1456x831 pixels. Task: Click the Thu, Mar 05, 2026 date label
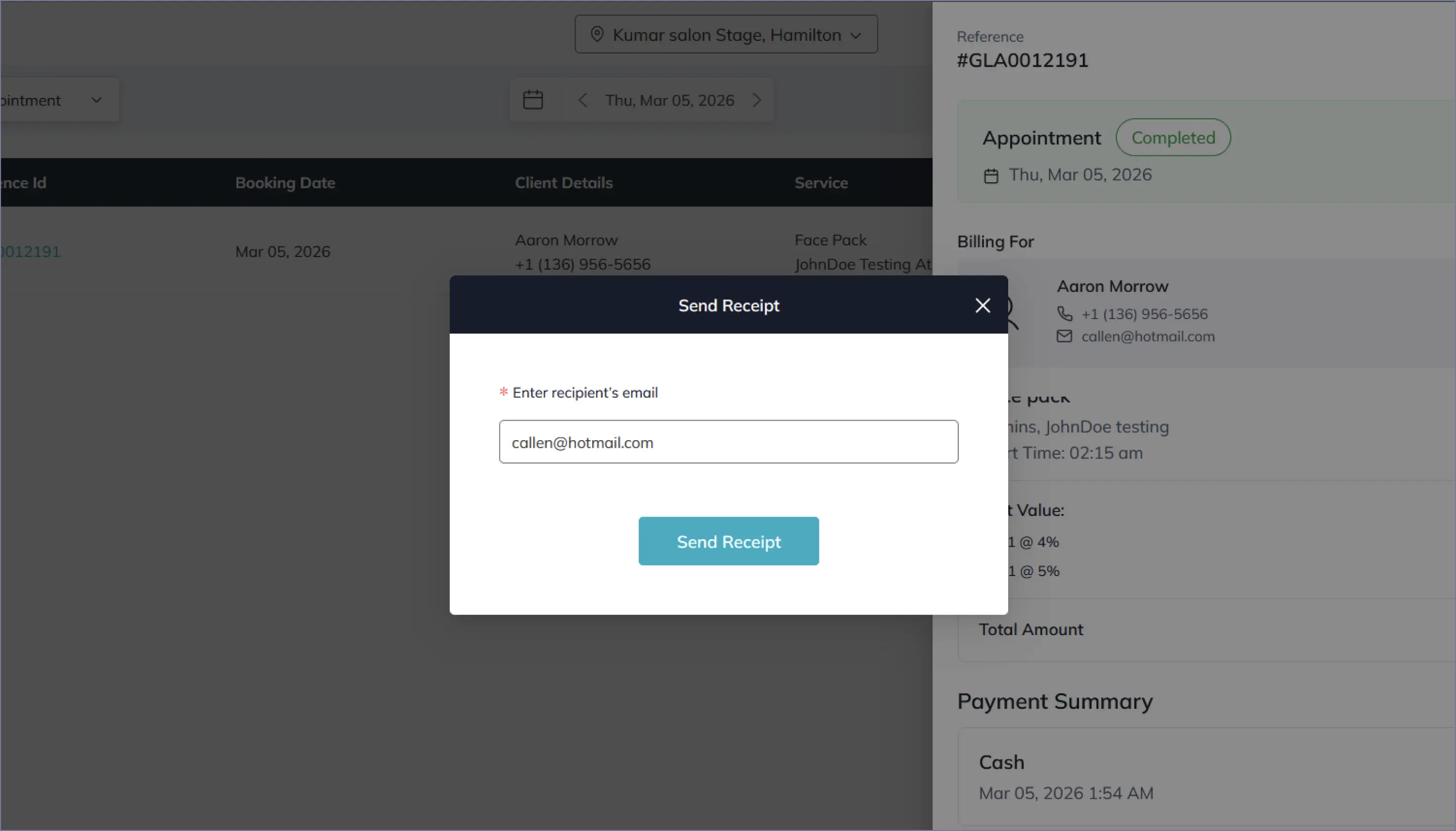click(x=669, y=100)
